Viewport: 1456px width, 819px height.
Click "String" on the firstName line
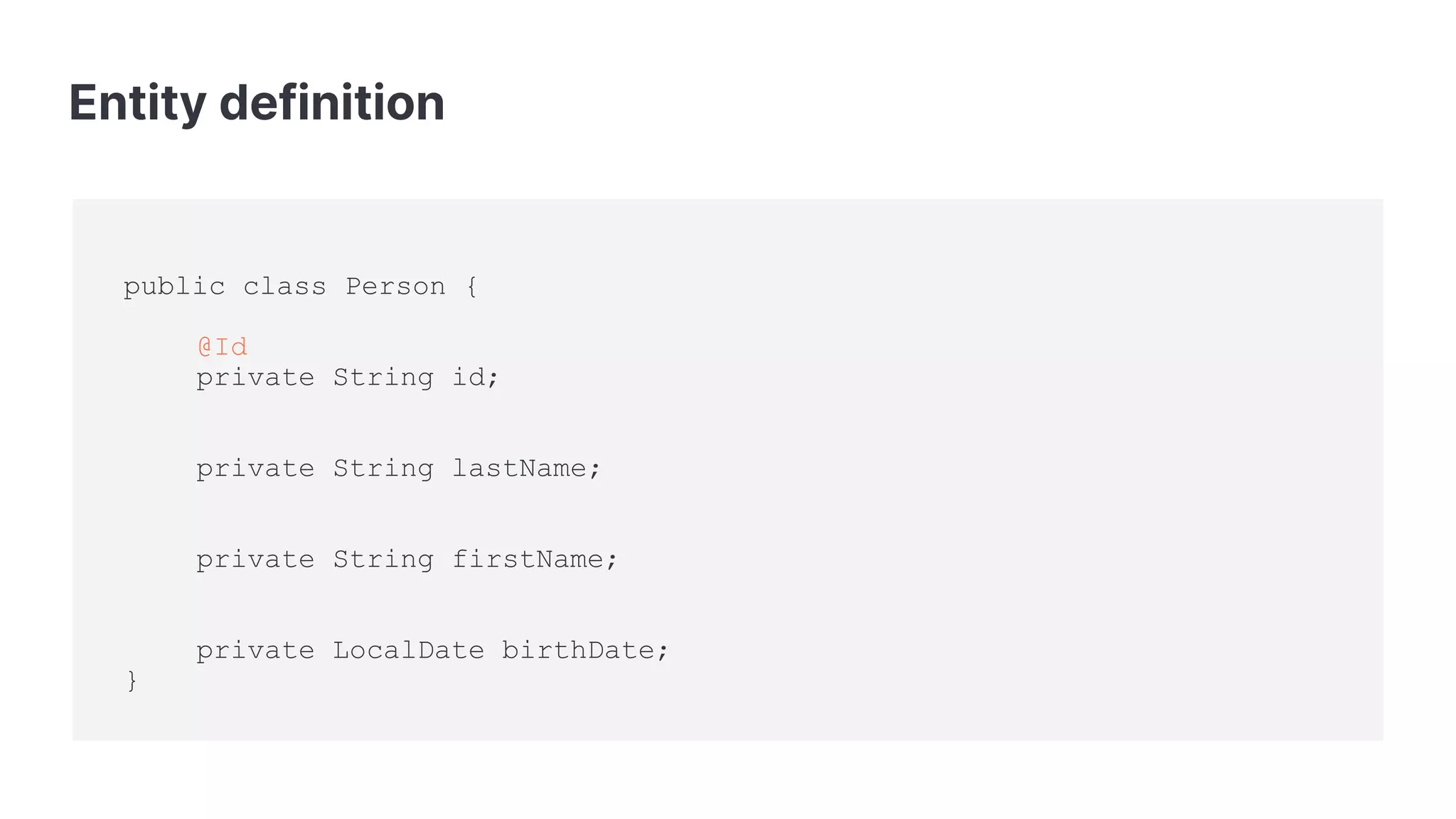pyautogui.click(x=383, y=559)
